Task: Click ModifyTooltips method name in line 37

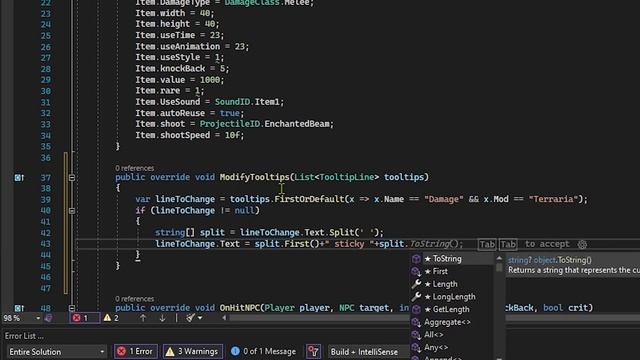Action: 254,177
